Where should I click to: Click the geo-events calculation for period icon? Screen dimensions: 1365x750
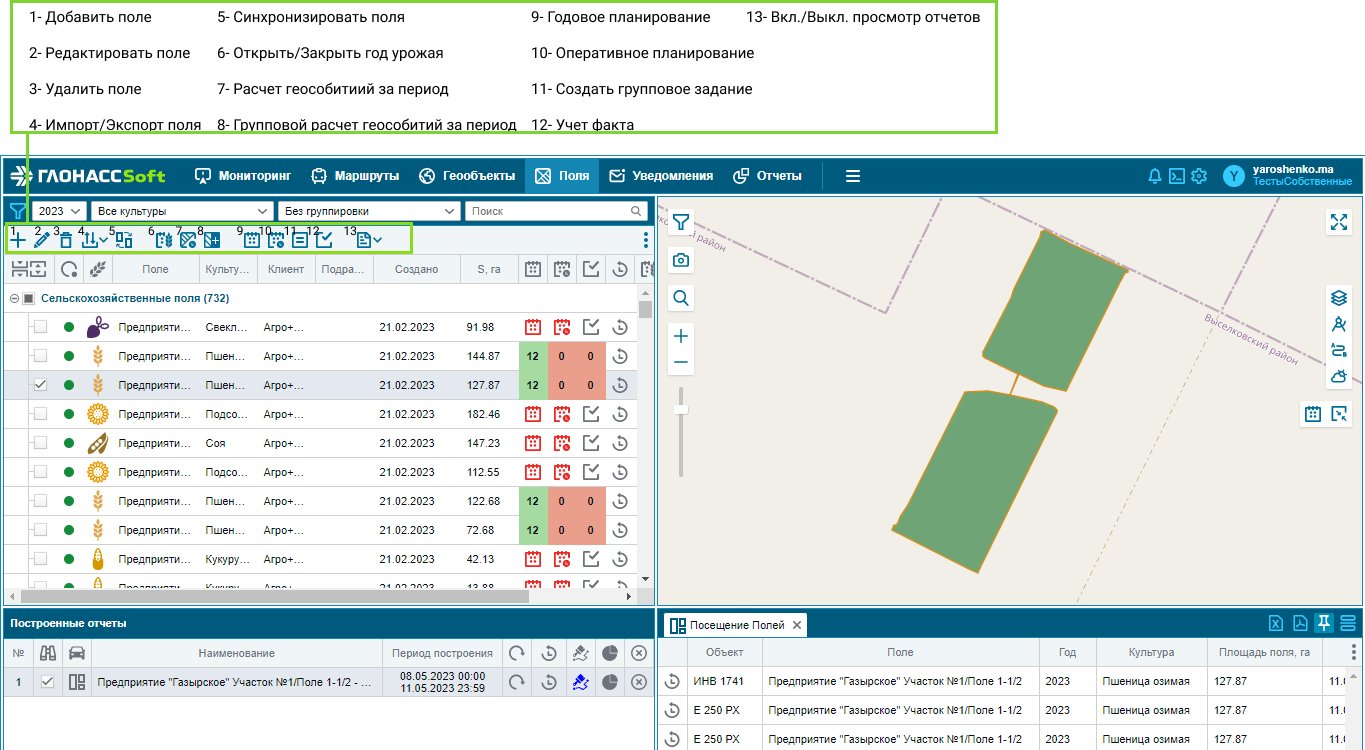click(188, 240)
